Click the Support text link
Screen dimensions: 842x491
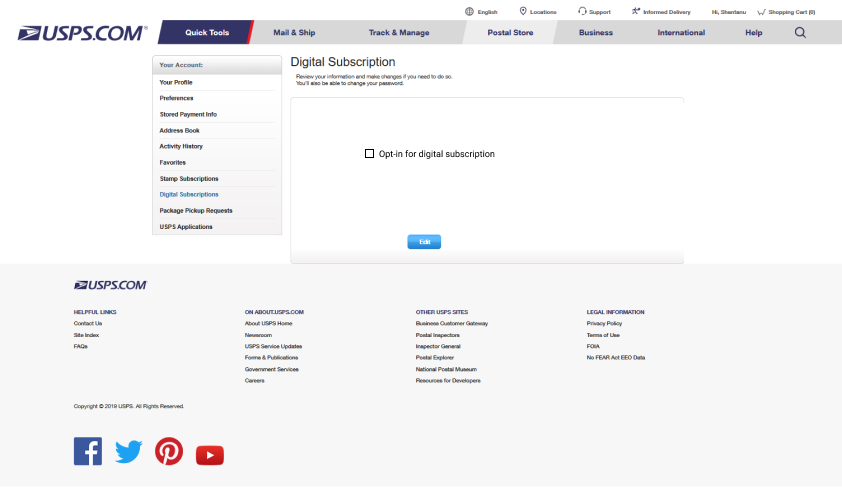click(x=600, y=12)
